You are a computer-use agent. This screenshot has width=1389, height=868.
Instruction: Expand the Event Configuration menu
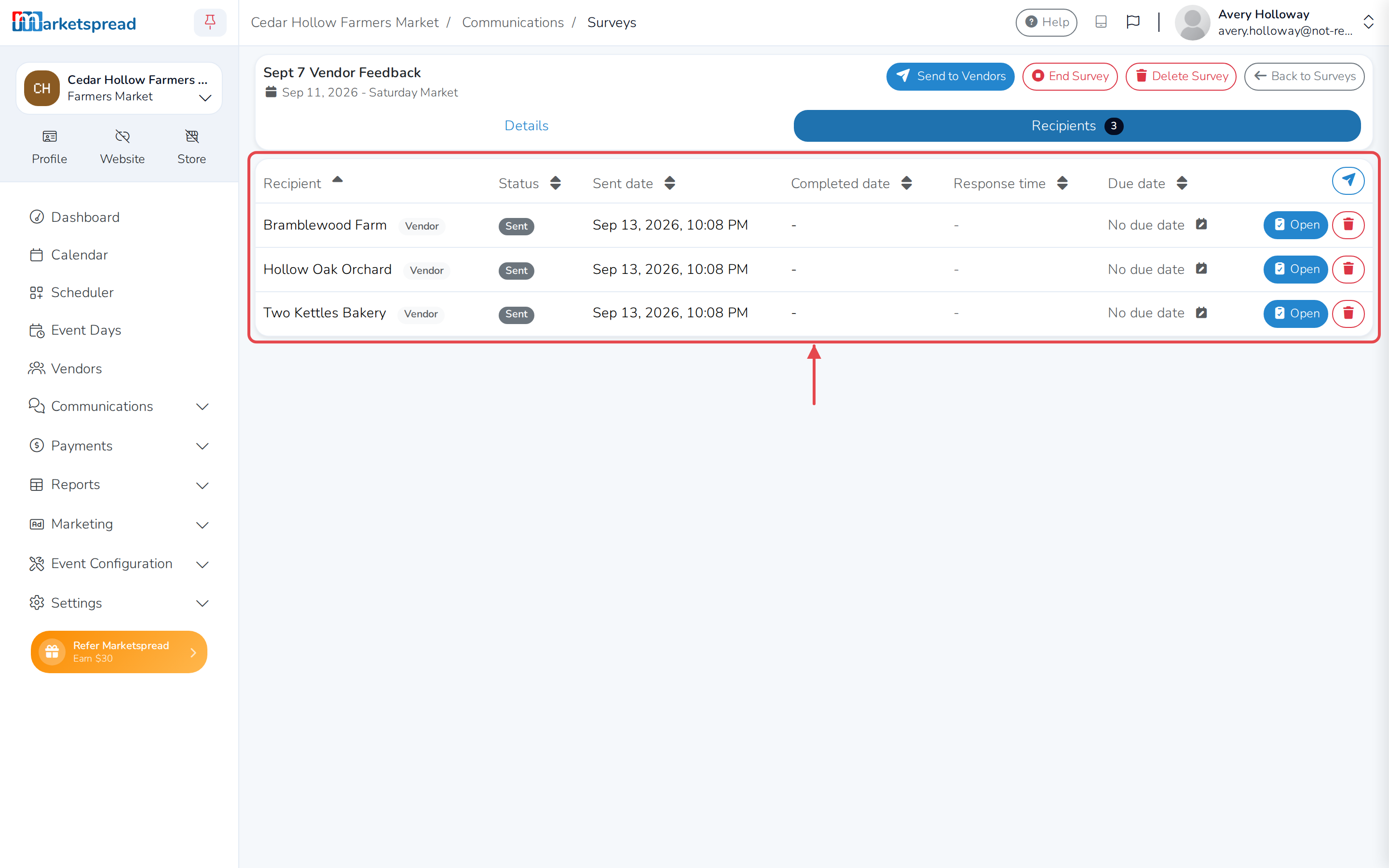tap(119, 564)
